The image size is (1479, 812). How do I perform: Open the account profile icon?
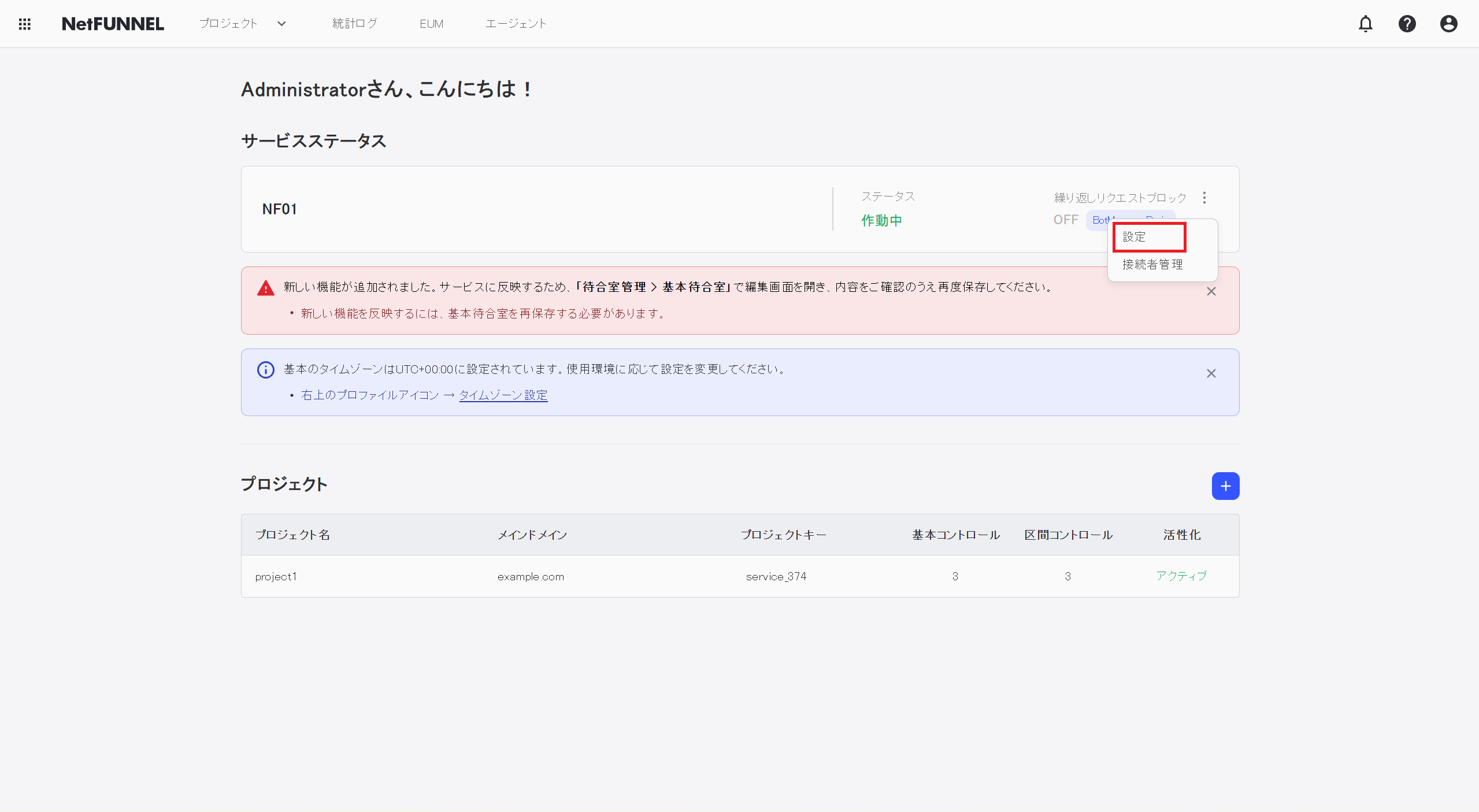click(1448, 24)
